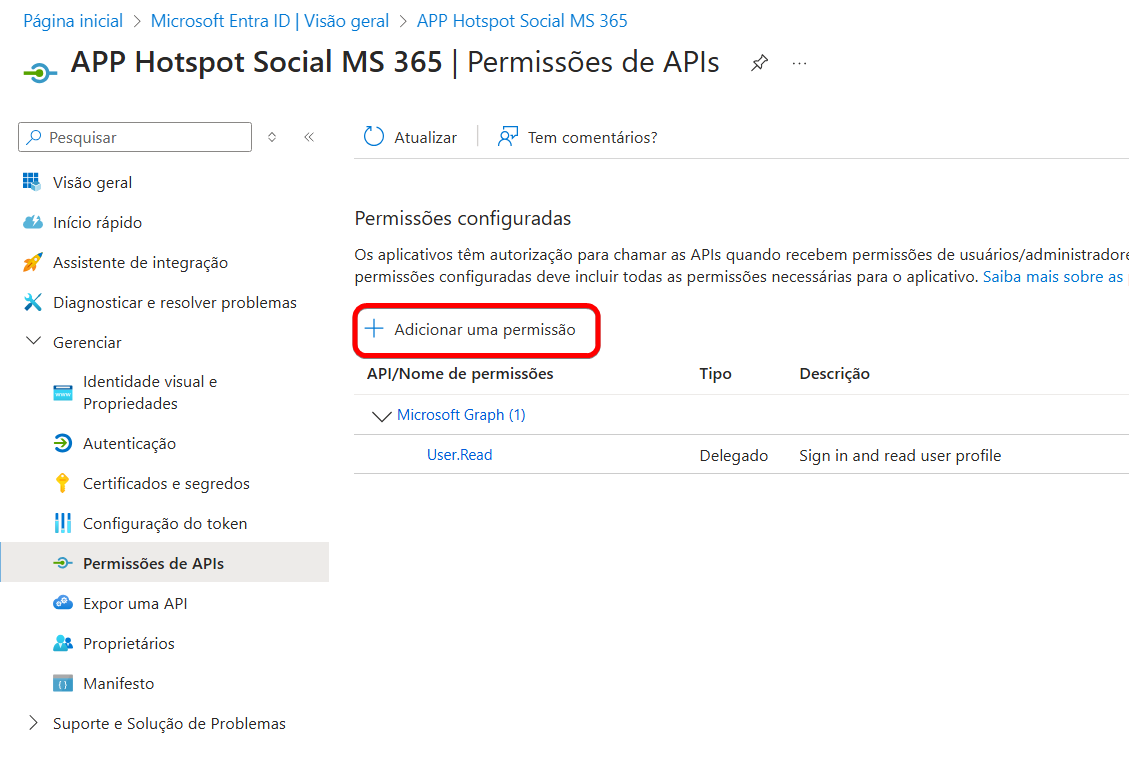The width and height of the screenshot is (1129, 766).
Task: Open the ellipsis more options menu
Action: 799,63
